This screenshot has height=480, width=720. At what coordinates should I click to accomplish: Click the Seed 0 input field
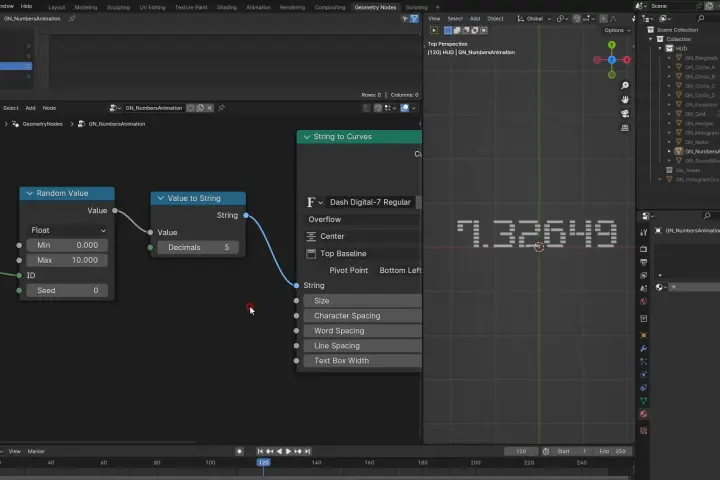tap(68, 290)
